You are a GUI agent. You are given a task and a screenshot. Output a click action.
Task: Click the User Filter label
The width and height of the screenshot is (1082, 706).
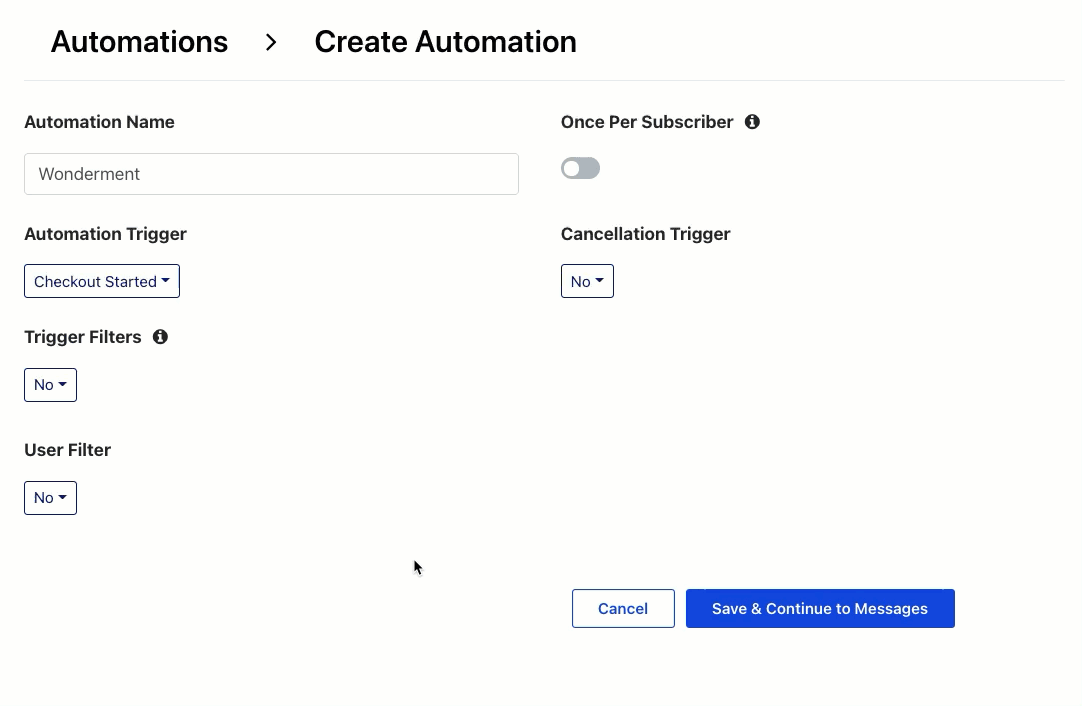[x=67, y=450]
